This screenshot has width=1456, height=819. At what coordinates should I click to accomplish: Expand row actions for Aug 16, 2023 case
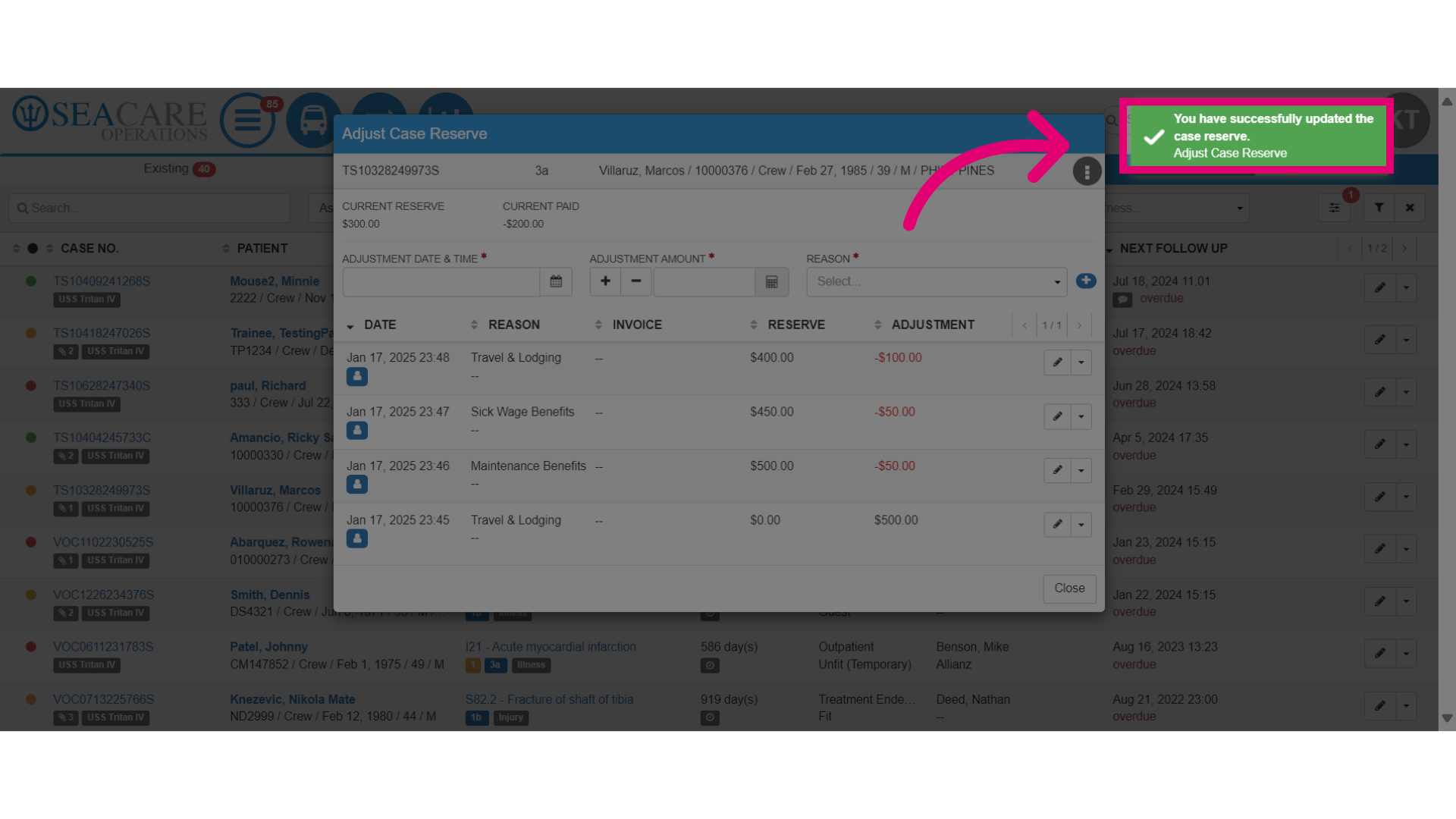point(1407,654)
